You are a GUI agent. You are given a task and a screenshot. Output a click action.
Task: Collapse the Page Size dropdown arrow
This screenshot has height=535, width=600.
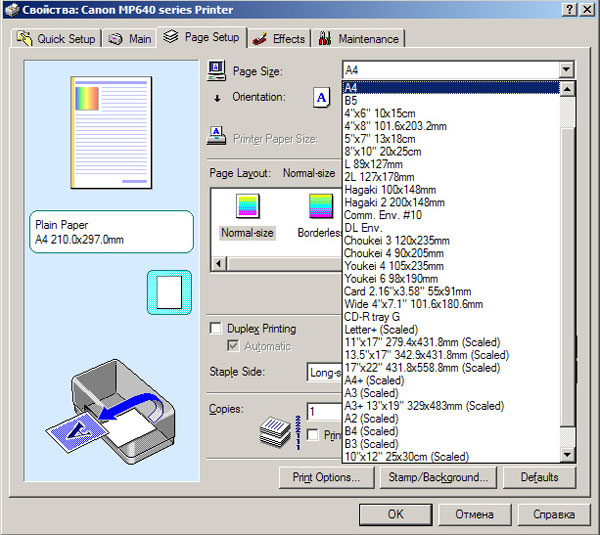tap(566, 70)
